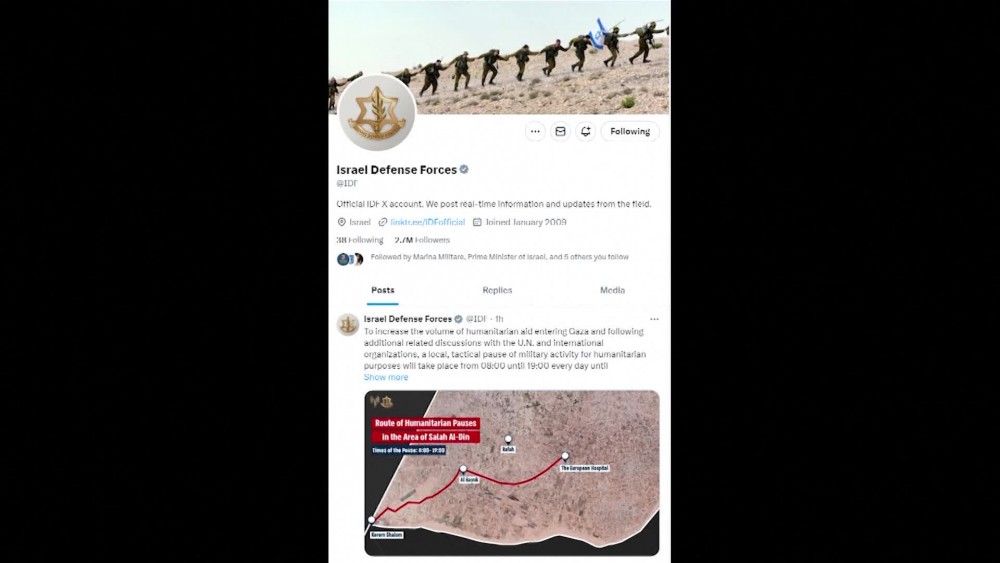This screenshot has width=1000, height=563.
Task: Open the linktr.ee/IDFofficial link
Action: 428,222
